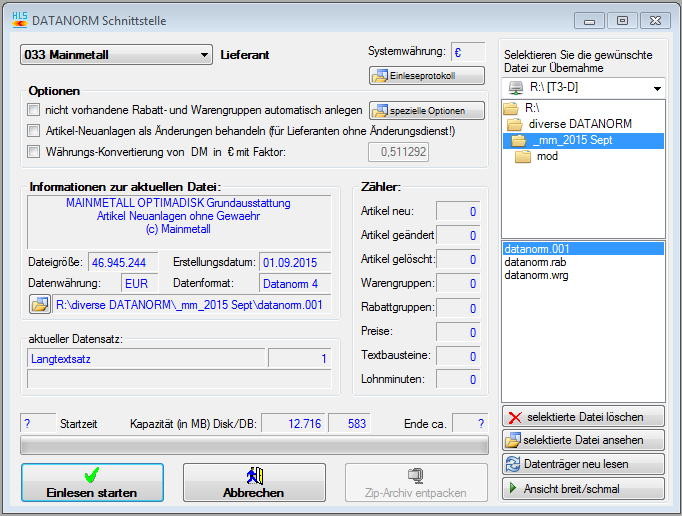Check Artikel-Neuanlagen als Änderungen behandeln

34,131
